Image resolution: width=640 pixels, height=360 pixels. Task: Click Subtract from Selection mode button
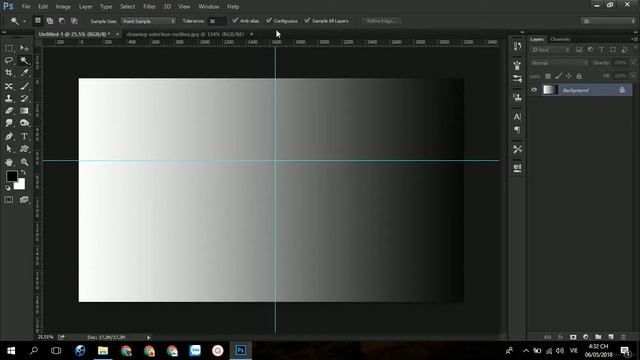[62, 20]
